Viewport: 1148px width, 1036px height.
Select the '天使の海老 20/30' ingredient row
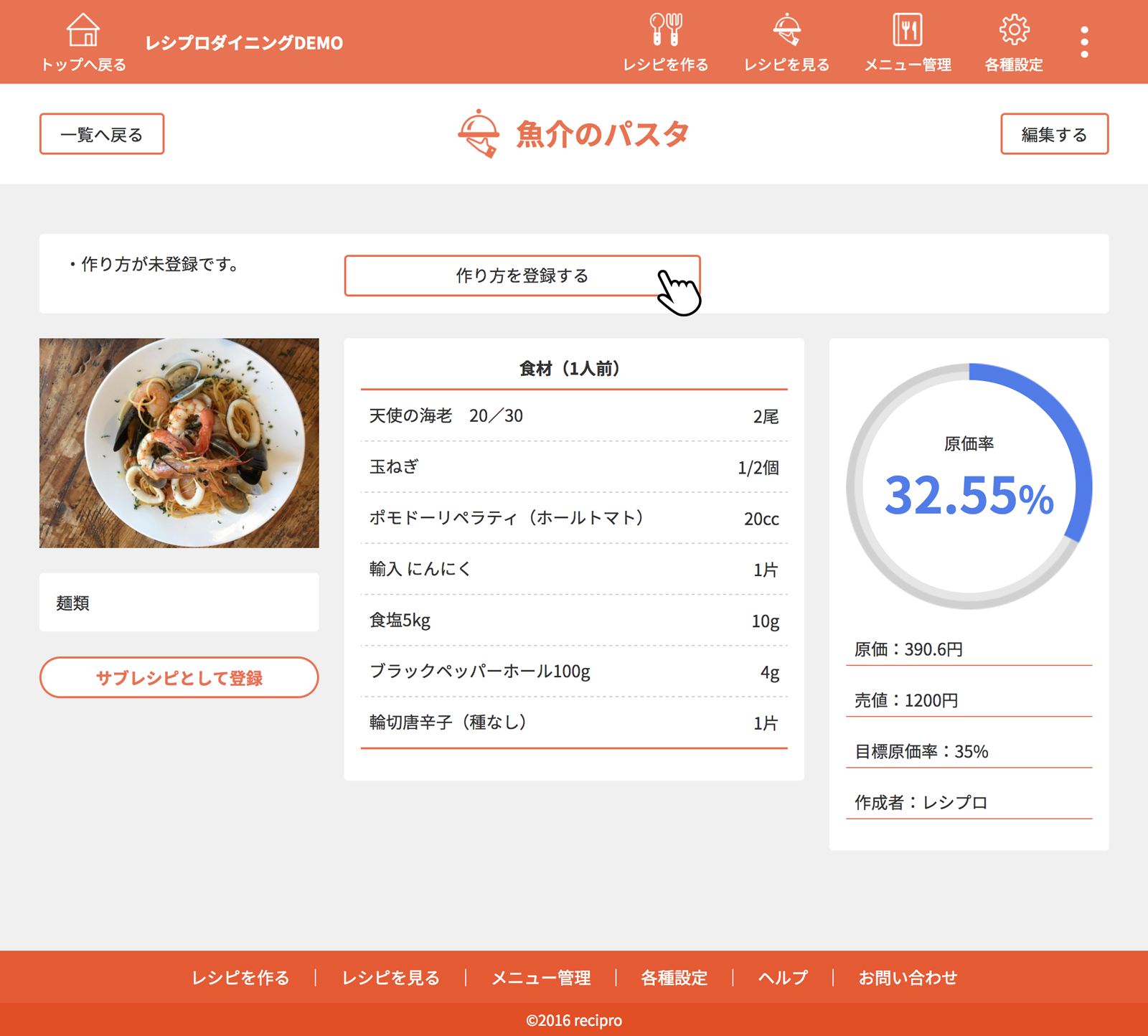pyautogui.click(x=573, y=416)
